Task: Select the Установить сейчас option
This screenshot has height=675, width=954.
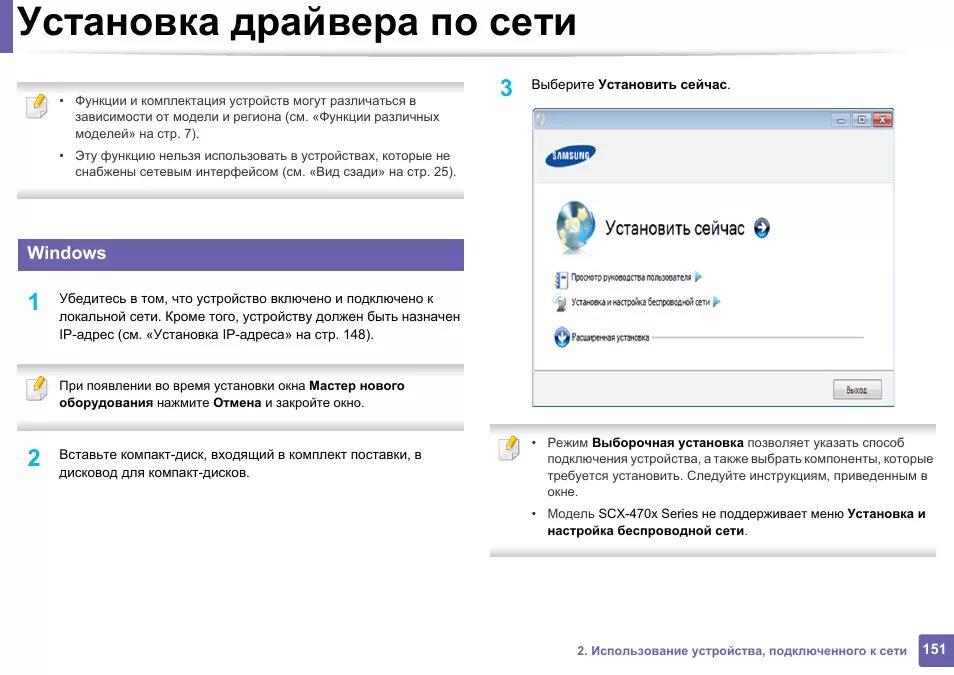Action: tap(675, 228)
